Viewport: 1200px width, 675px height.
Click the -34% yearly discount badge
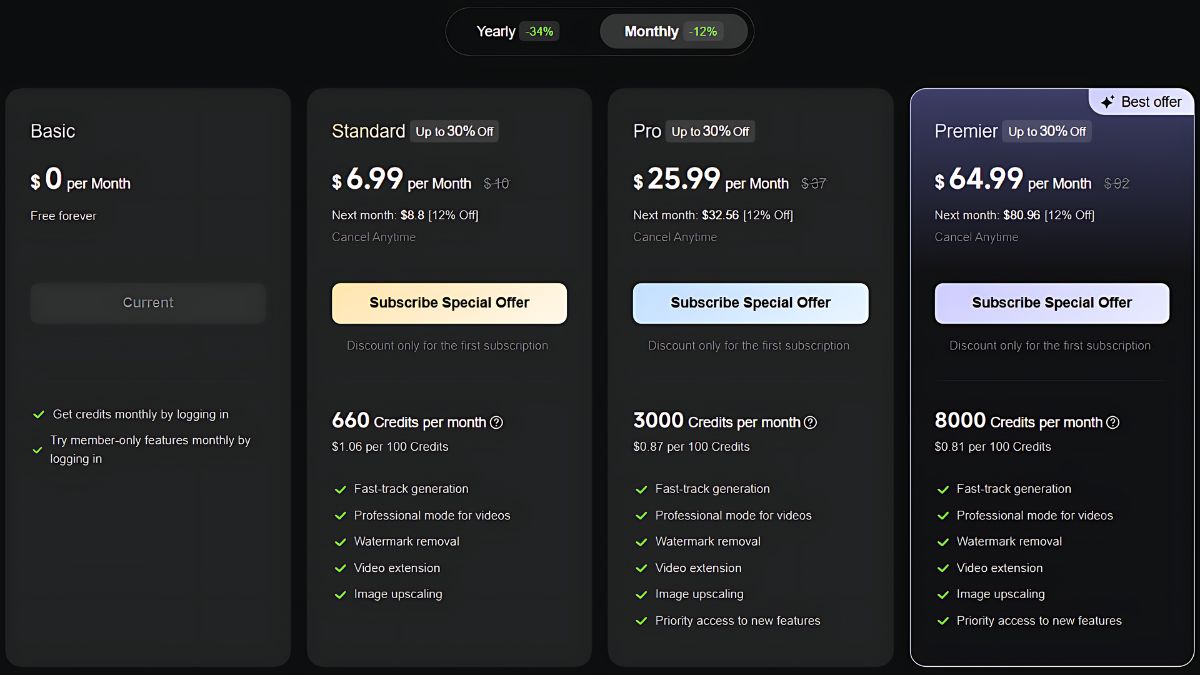pos(539,31)
